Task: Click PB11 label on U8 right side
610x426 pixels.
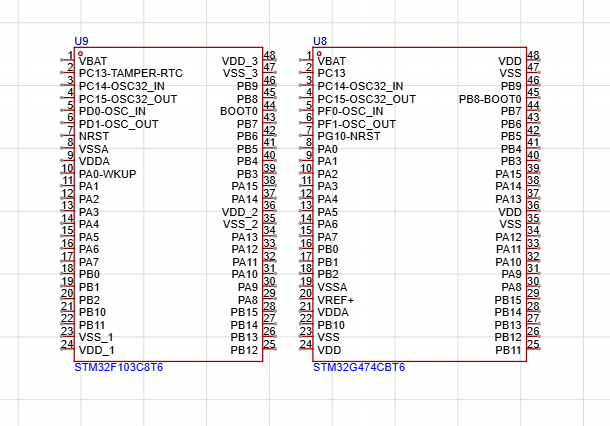Action: tap(508, 350)
